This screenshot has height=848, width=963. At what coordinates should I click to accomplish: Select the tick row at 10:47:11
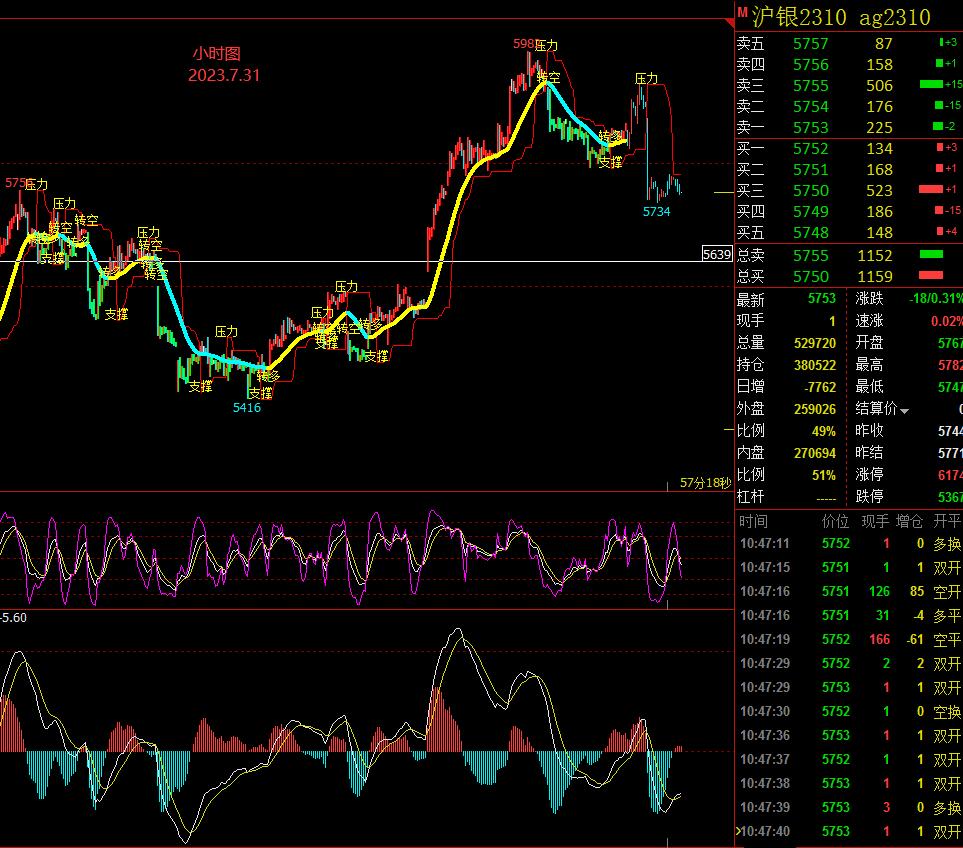coord(849,543)
